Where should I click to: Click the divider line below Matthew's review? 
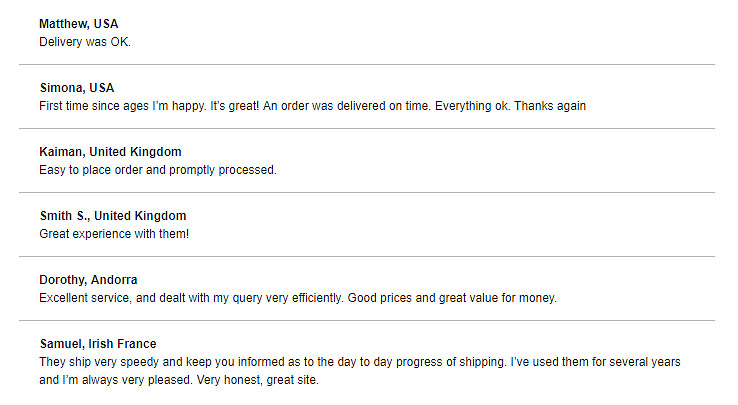367,65
